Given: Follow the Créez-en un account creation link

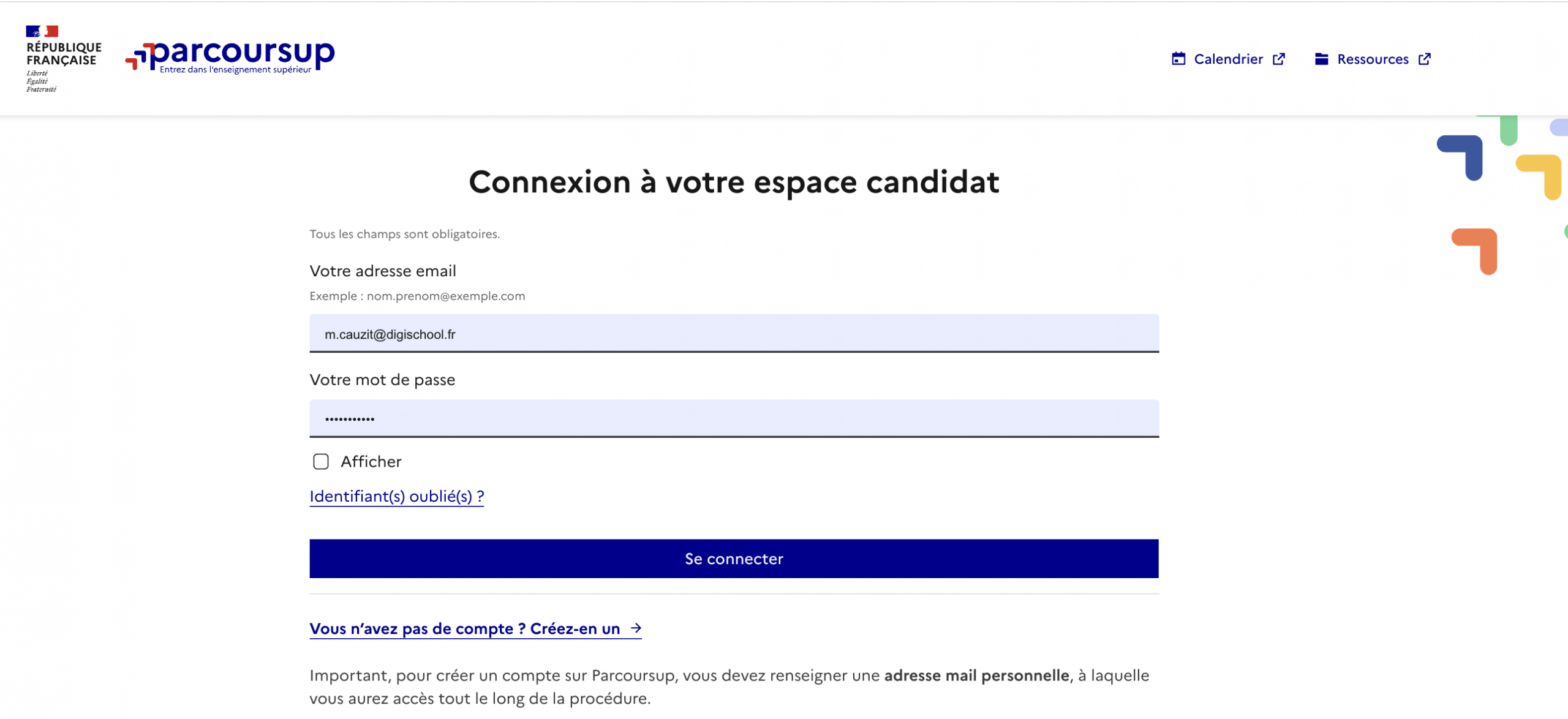Looking at the screenshot, I should pos(475,628).
